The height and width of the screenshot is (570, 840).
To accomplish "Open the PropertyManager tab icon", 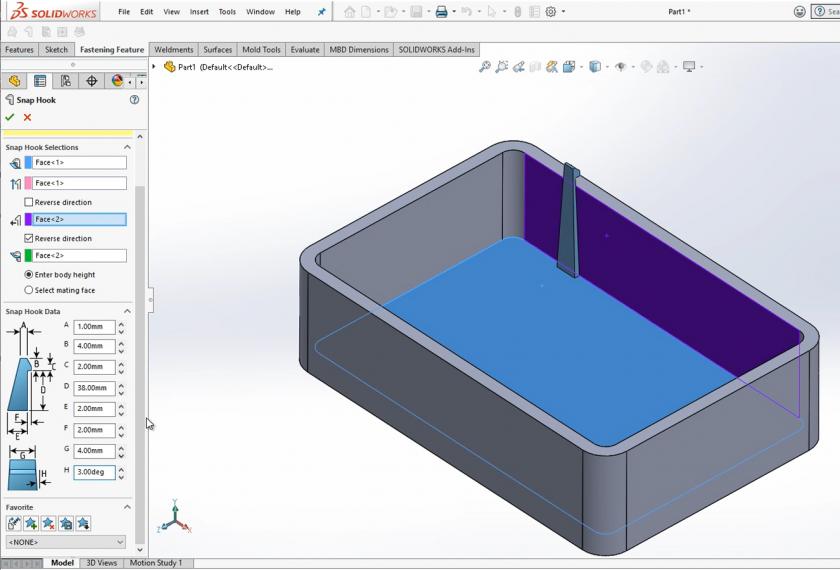I will (40, 81).
